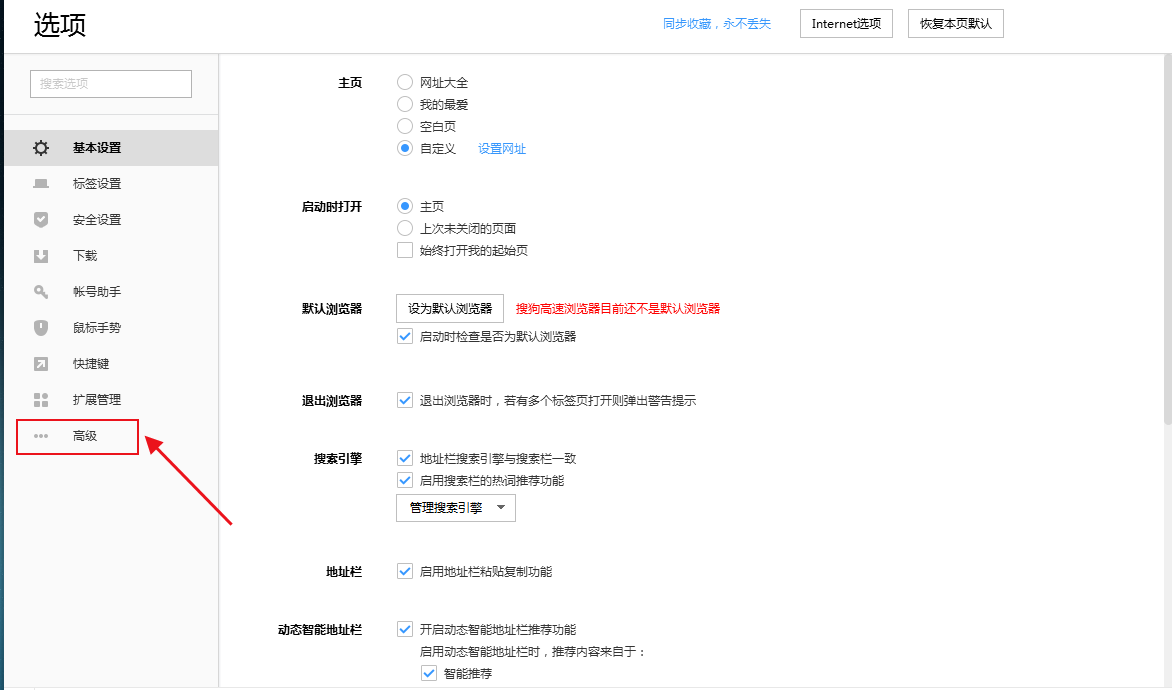Click the vertical scrollbar of options page

click(x=1168, y=239)
